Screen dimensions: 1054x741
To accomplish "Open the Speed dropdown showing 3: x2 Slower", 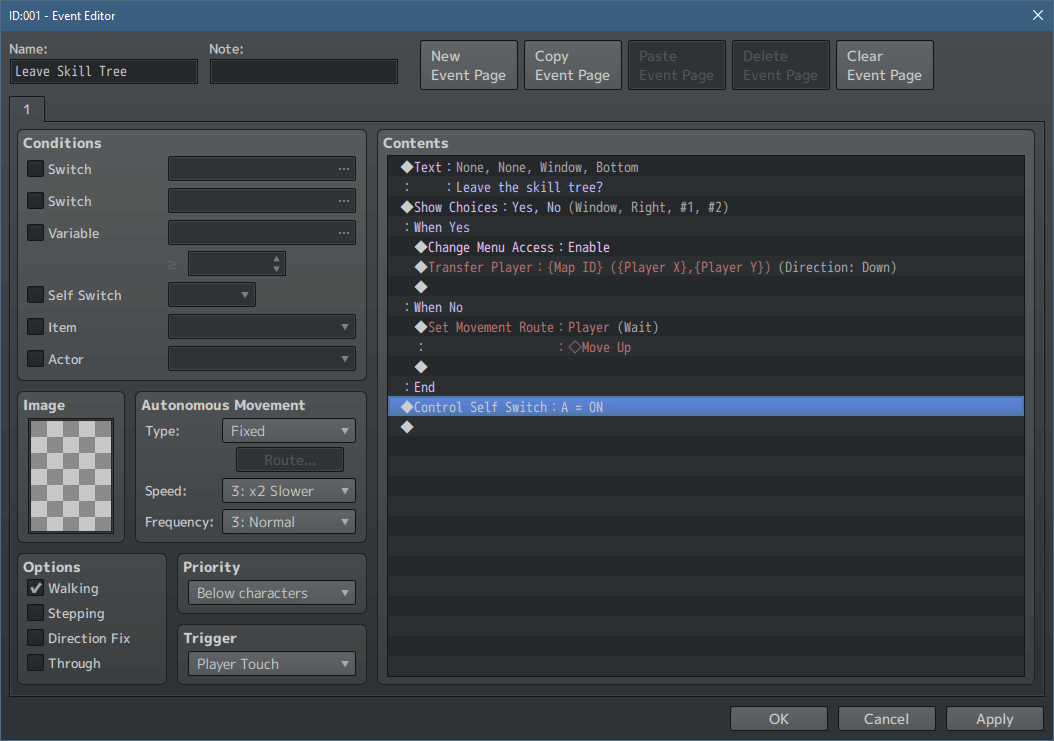I will 288,490.
